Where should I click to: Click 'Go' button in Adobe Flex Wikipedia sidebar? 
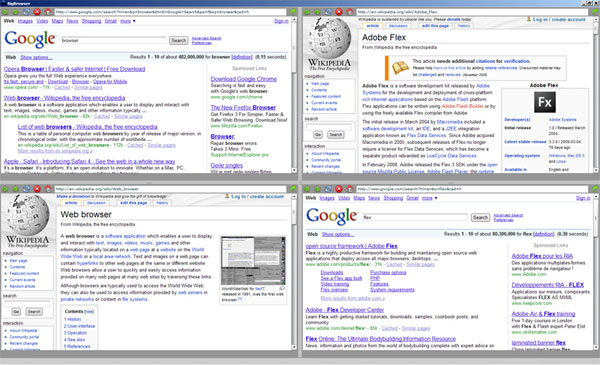pyautogui.click(x=318, y=135)
